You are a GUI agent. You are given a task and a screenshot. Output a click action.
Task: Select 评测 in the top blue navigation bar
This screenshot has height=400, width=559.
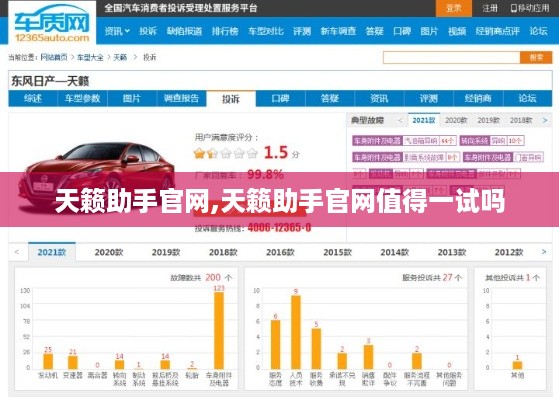(302, 31)
